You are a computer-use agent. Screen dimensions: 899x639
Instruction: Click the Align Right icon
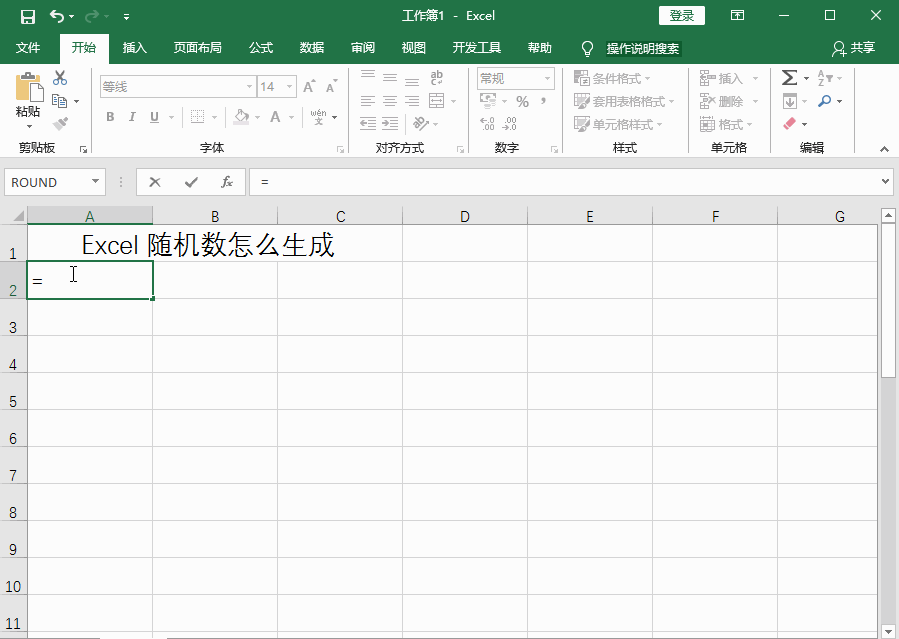click(412, 101)
